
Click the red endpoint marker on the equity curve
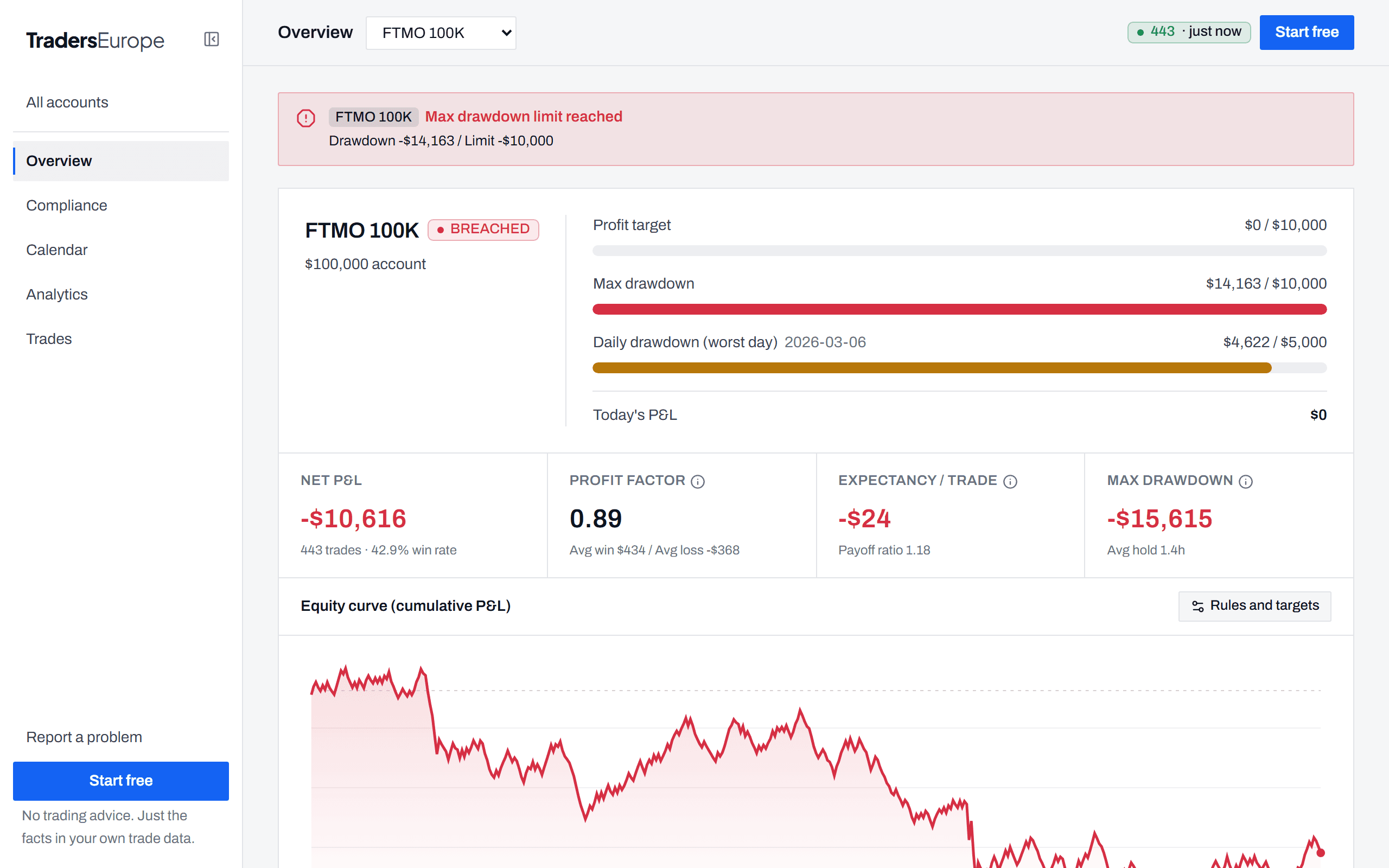1321,852
